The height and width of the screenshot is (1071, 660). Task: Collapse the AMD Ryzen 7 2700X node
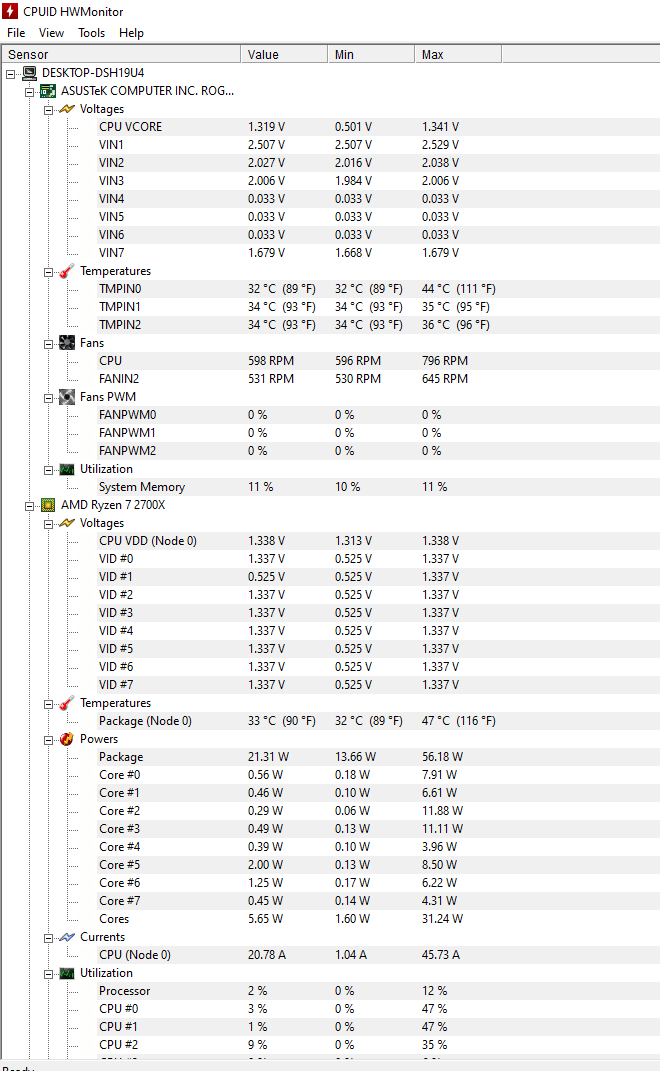(x=29, y=506)
